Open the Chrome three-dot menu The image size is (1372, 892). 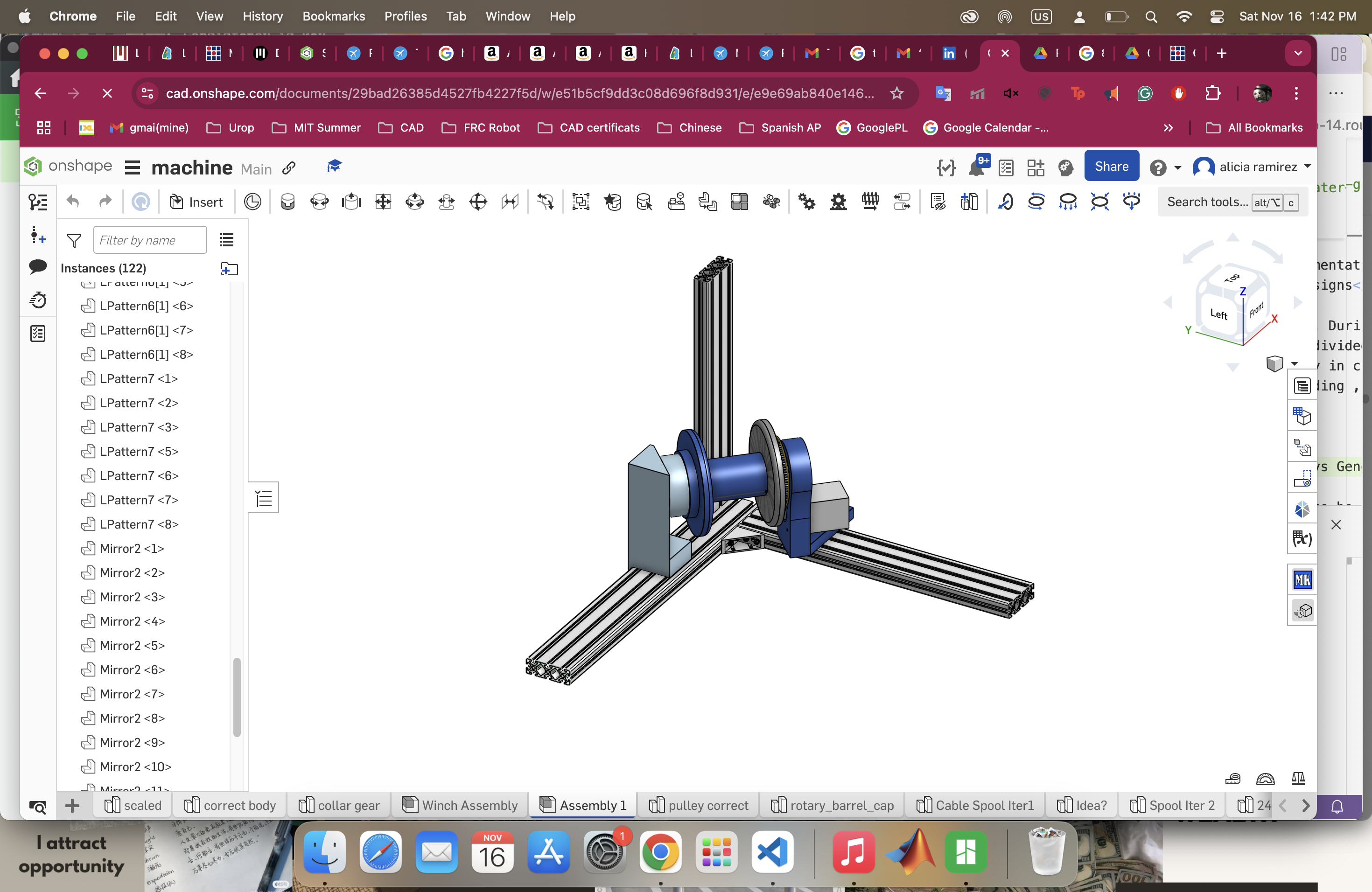1296,93
